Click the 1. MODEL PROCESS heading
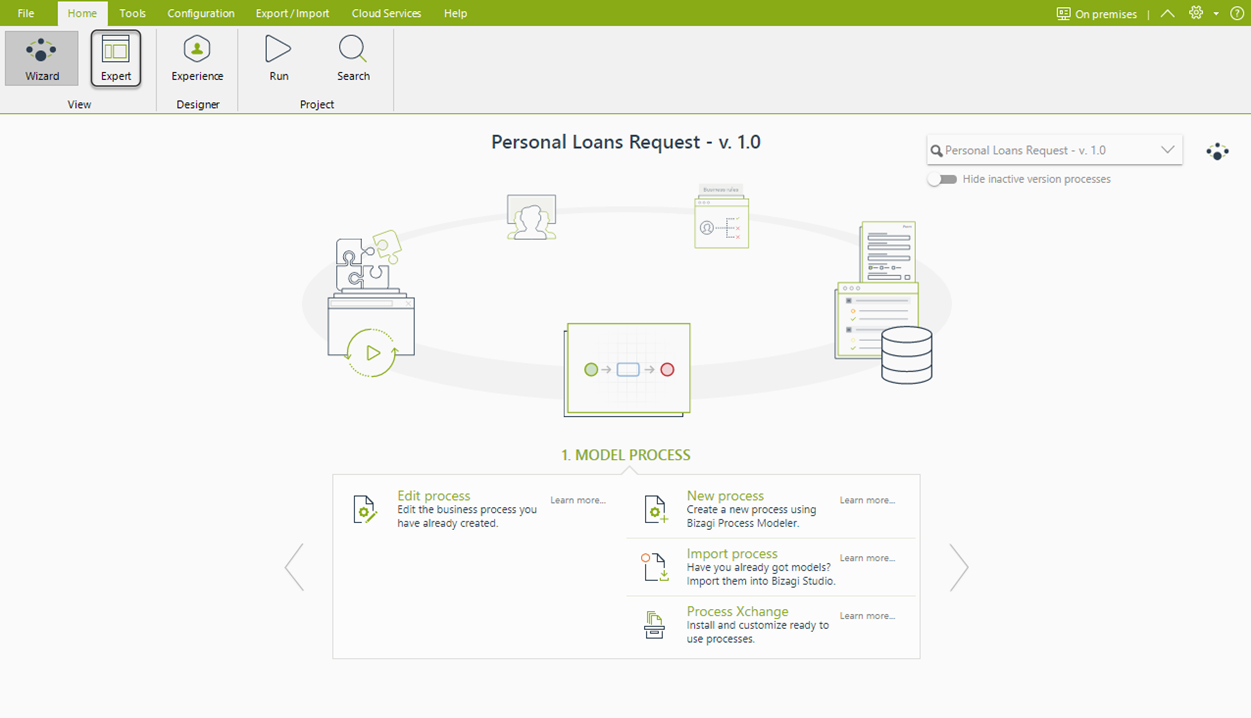 [x=626, y=455]
